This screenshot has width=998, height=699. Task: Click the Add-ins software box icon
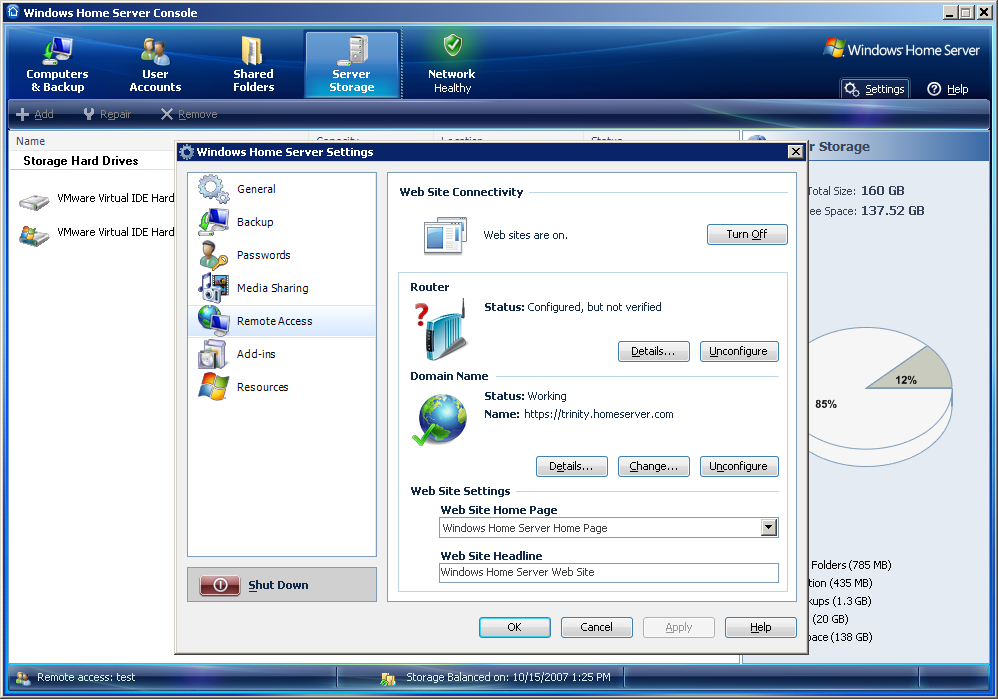[213, 355]
